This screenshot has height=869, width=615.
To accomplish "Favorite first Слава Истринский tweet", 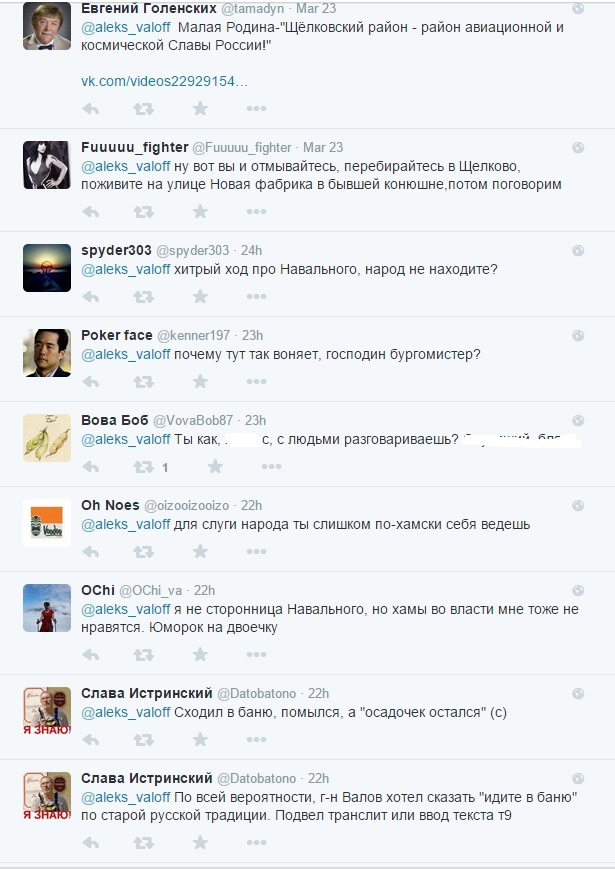I will (200, 739).
